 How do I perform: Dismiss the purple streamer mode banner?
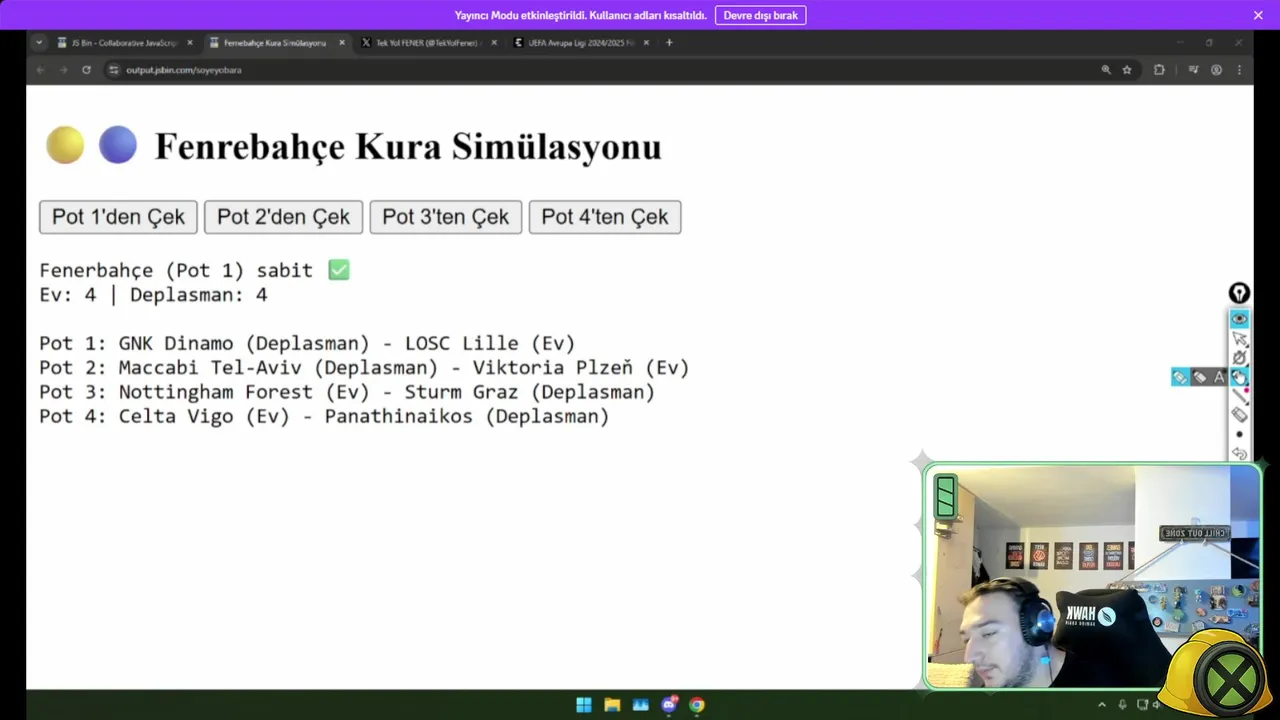click(x=1258, y=15)
